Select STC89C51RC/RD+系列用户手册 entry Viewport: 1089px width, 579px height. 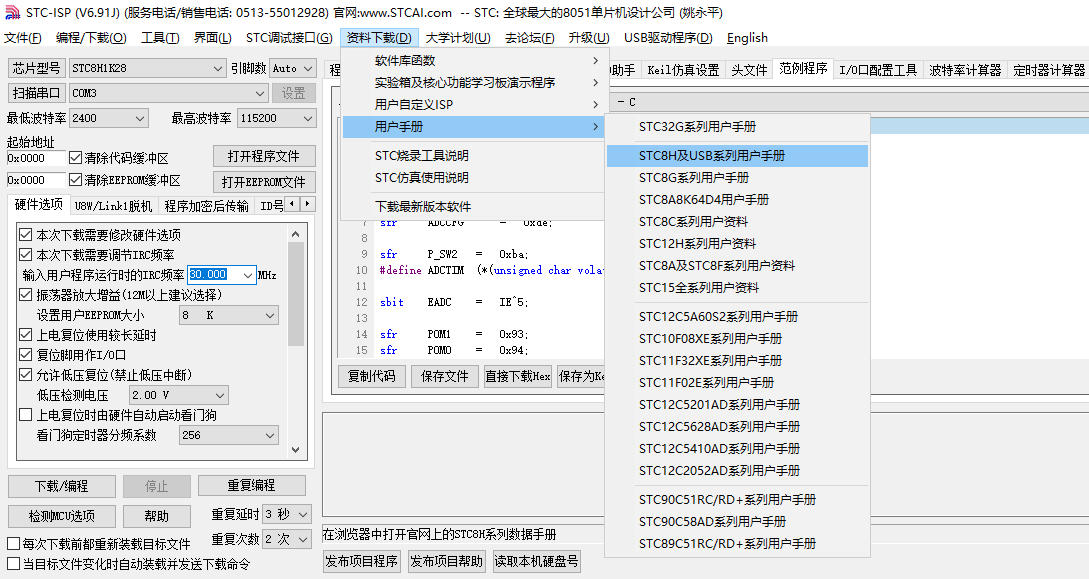737,544
